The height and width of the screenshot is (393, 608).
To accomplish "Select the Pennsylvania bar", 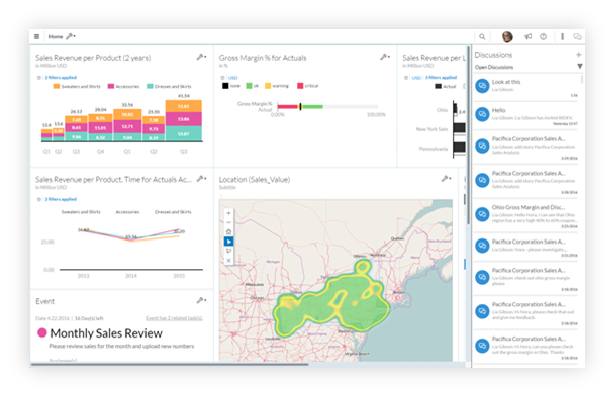I will [x=459, y=147].
